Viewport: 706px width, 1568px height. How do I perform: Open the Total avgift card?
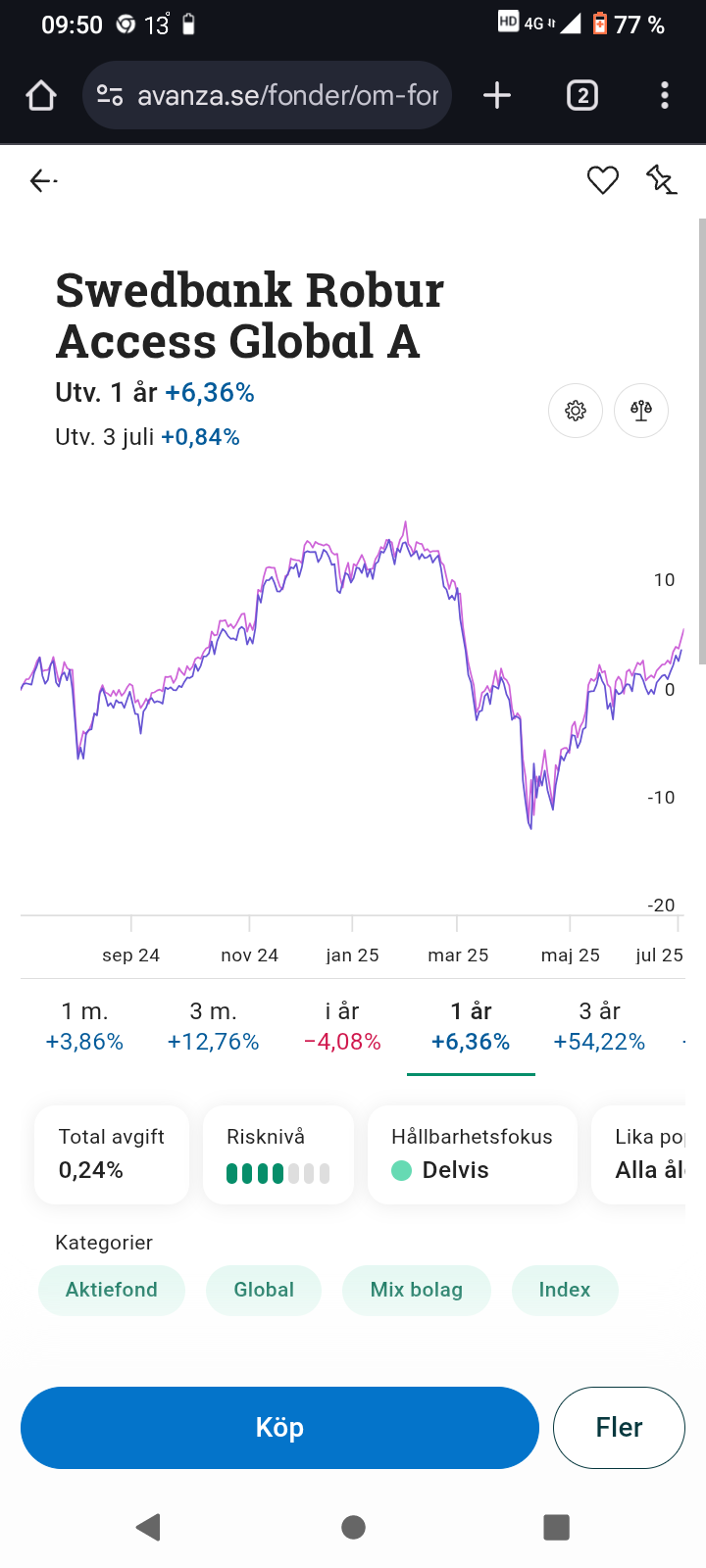click(x=111, y=1154)
